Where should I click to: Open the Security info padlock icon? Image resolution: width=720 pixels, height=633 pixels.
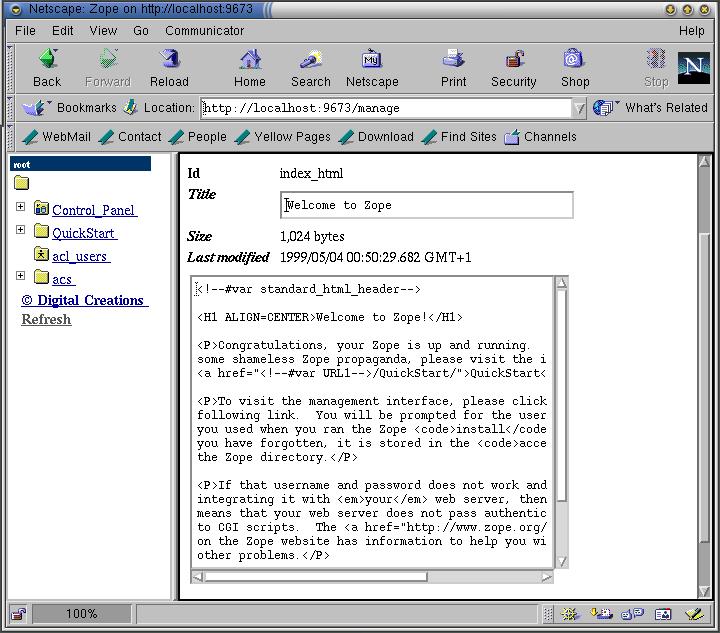(x=514, y=59)
